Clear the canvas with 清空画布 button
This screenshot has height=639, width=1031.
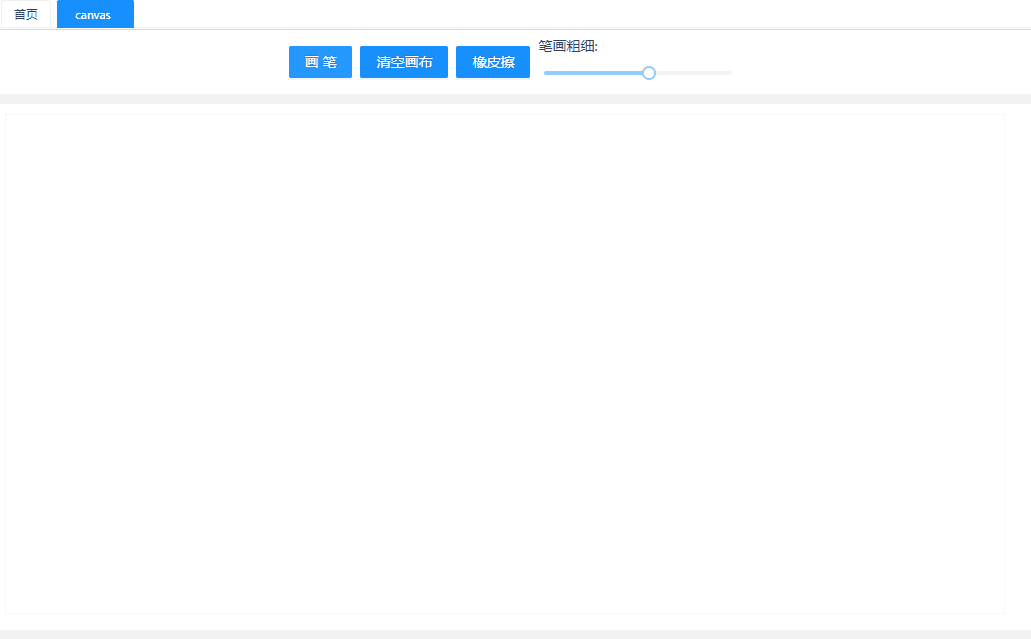404,62
